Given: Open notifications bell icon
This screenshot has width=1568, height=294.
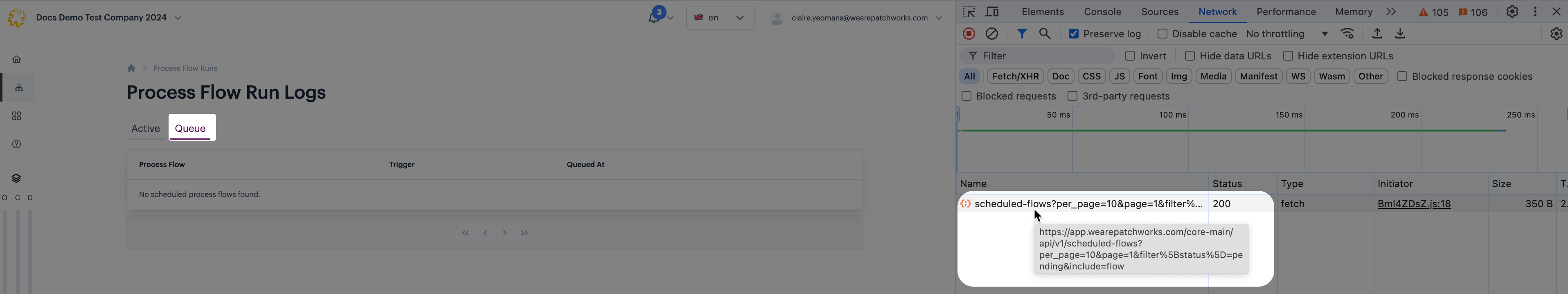Looking at the screenshot, I should click(654, 18).
